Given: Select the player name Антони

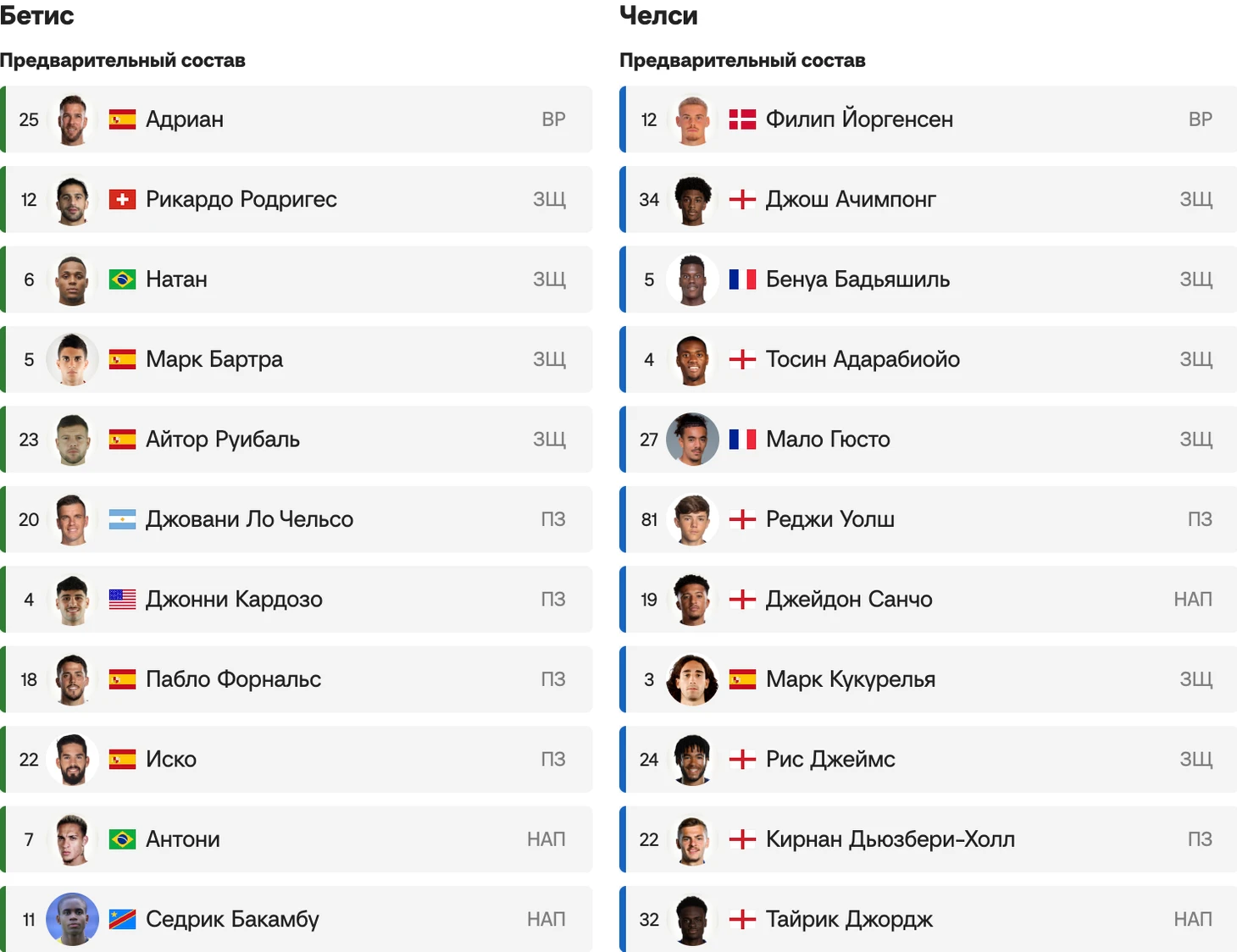Looking at the screenshot, I should (x=183, y=839).
